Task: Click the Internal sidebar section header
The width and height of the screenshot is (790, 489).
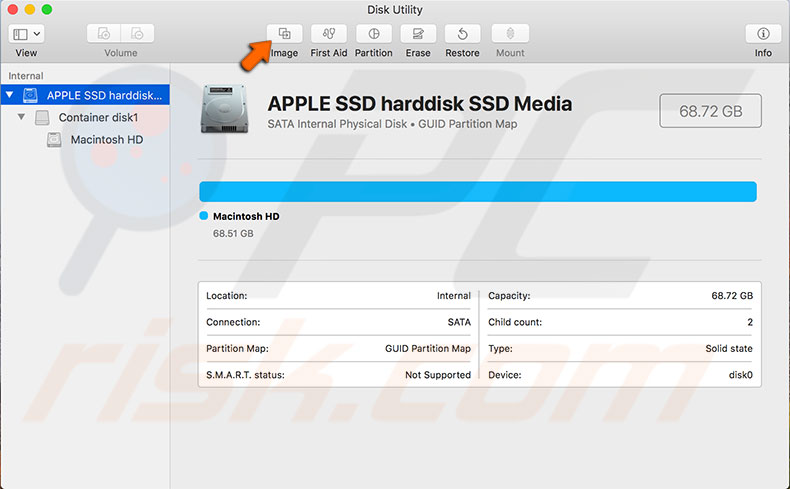Action: pyautogui.click(x=26, y=76)
